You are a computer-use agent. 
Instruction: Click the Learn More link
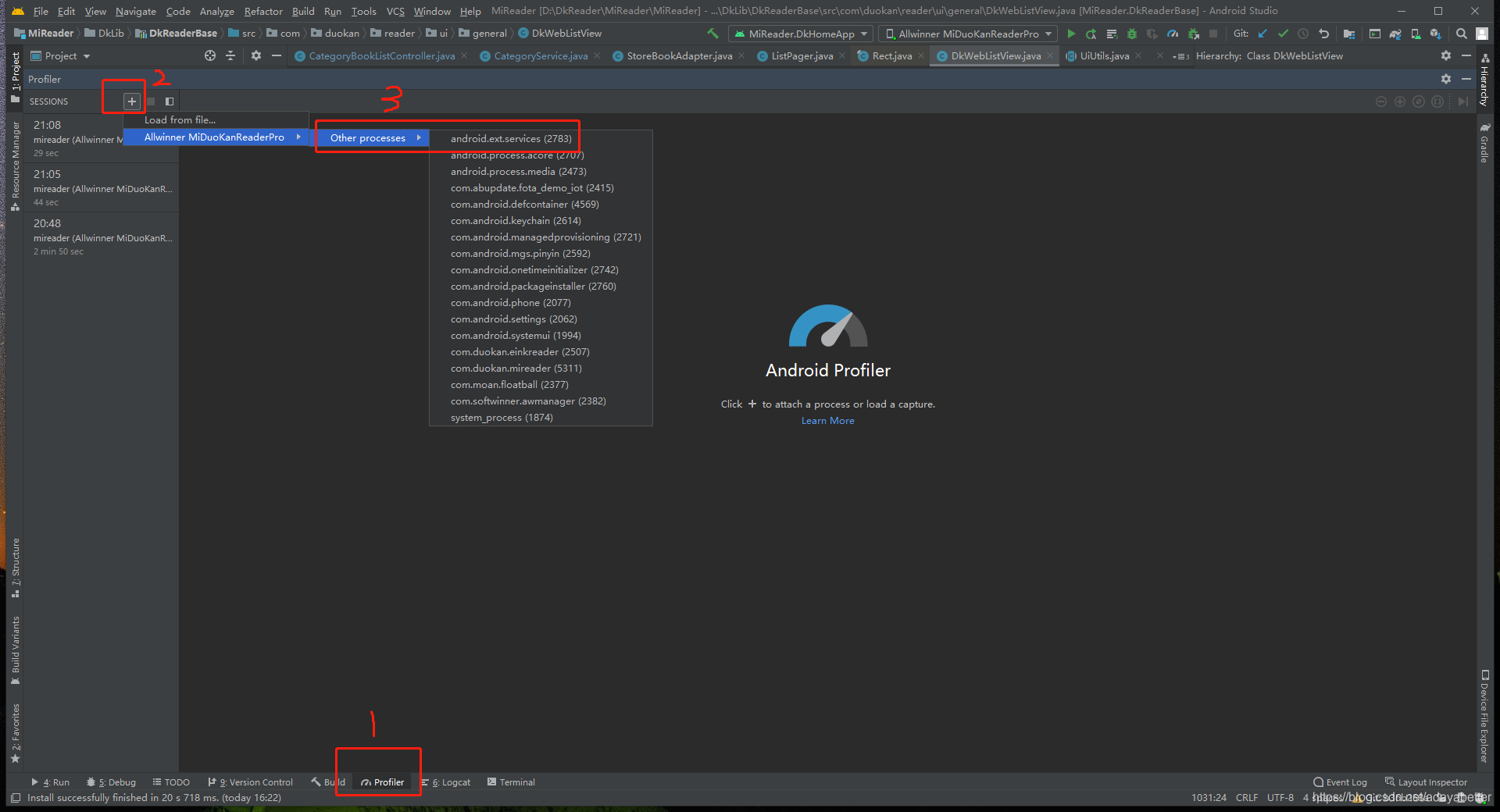pos(827,421)
